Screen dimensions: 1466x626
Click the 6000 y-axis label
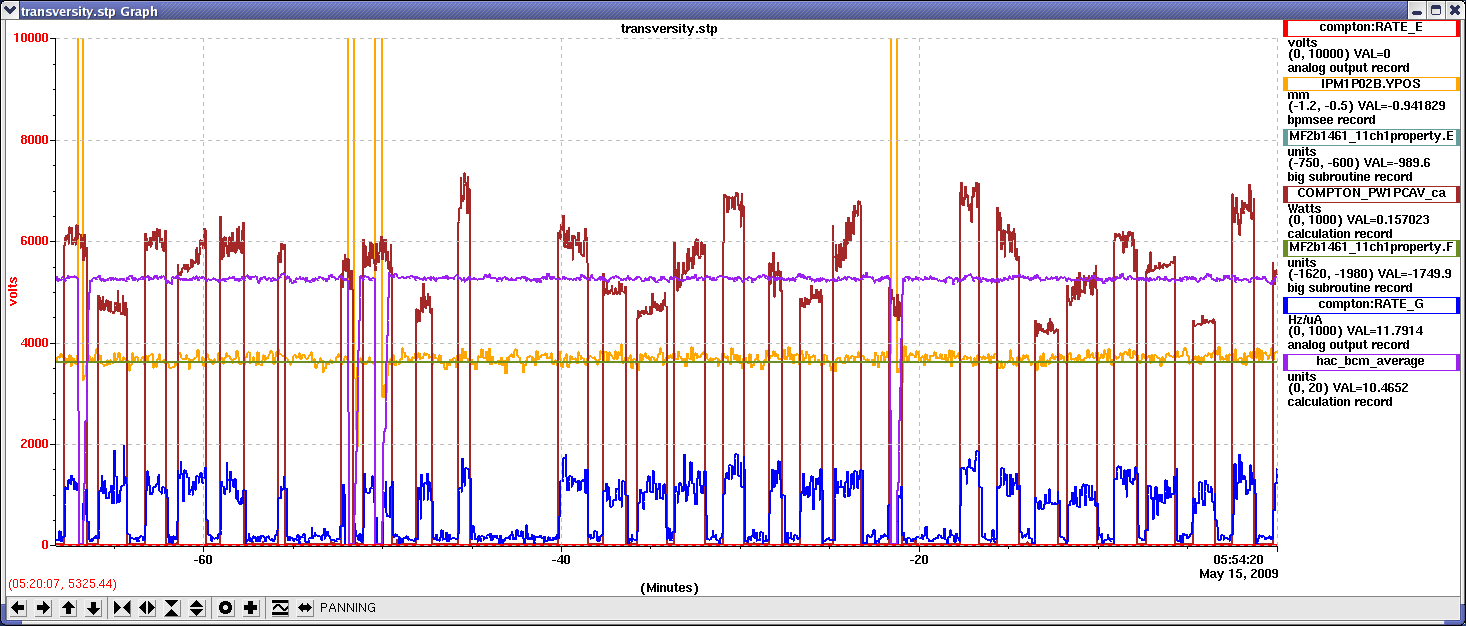(x=35, y=241)
